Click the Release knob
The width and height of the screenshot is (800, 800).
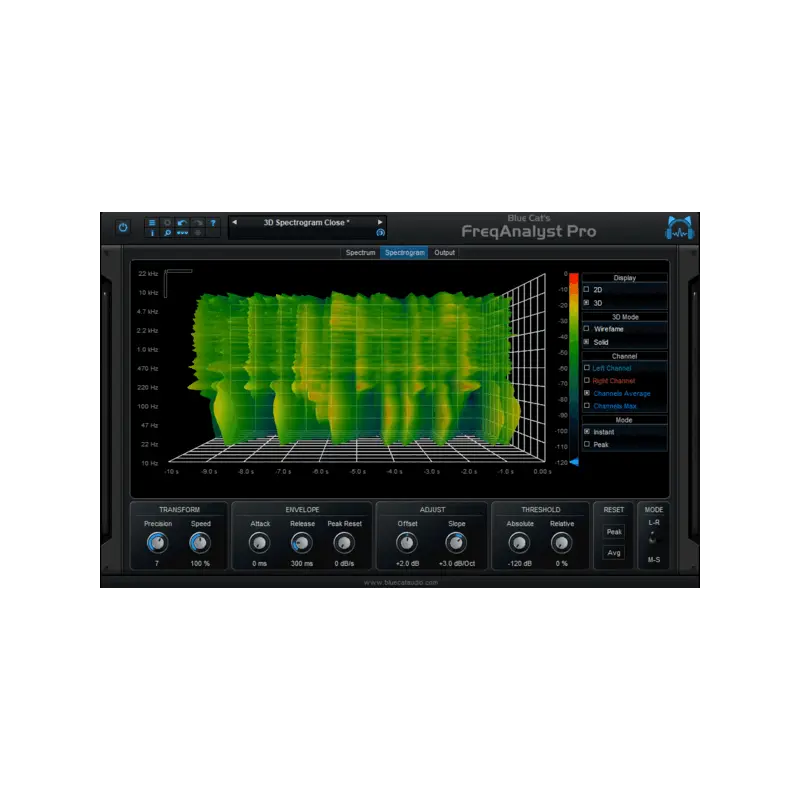(x=302, y=543)
